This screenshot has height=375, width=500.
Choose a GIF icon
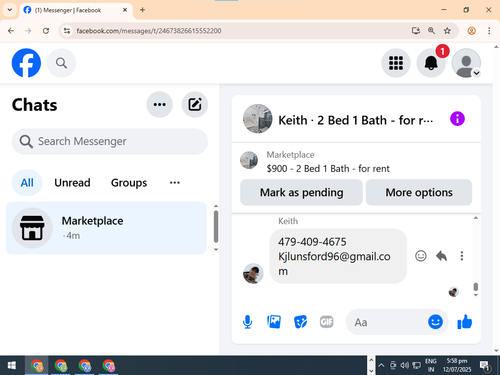[x=326, y=322]
